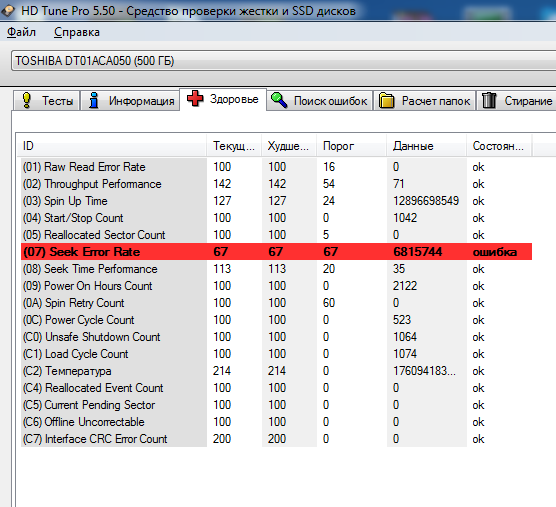Click the current value 200 for Interface CRC
Viewport: 556px width, 507px height.
pos(222,439)
